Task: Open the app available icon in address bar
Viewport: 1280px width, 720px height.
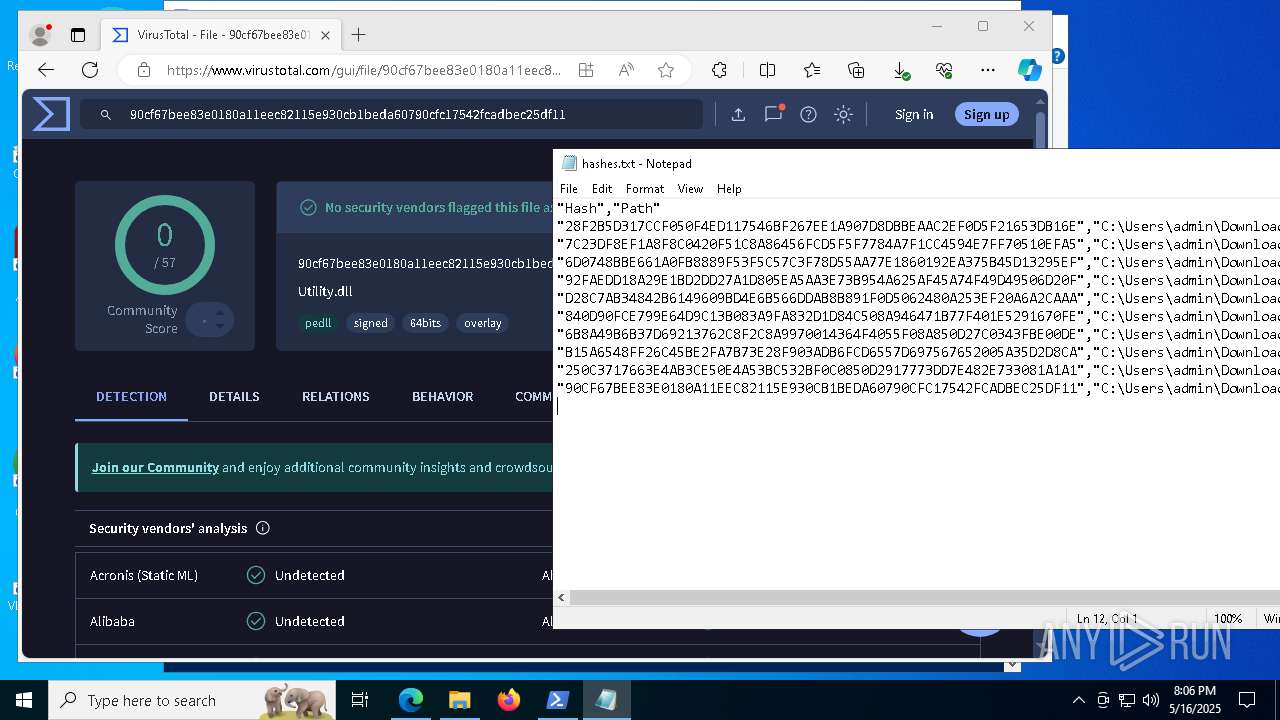Action: (x=586, y=70)
